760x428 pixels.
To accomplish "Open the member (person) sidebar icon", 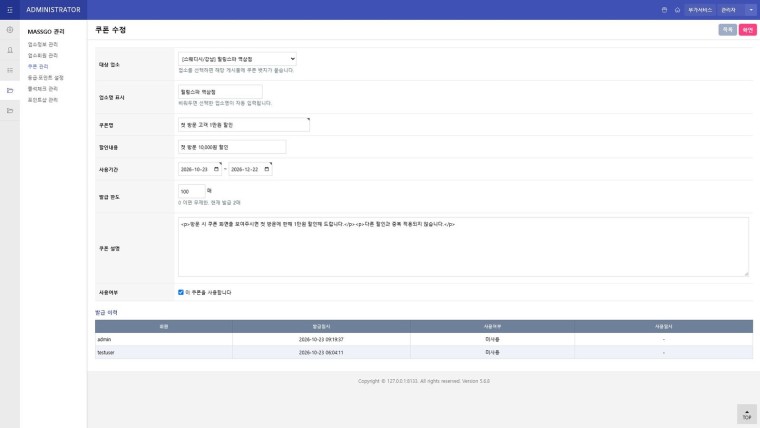I will click(x=10, y=50).
